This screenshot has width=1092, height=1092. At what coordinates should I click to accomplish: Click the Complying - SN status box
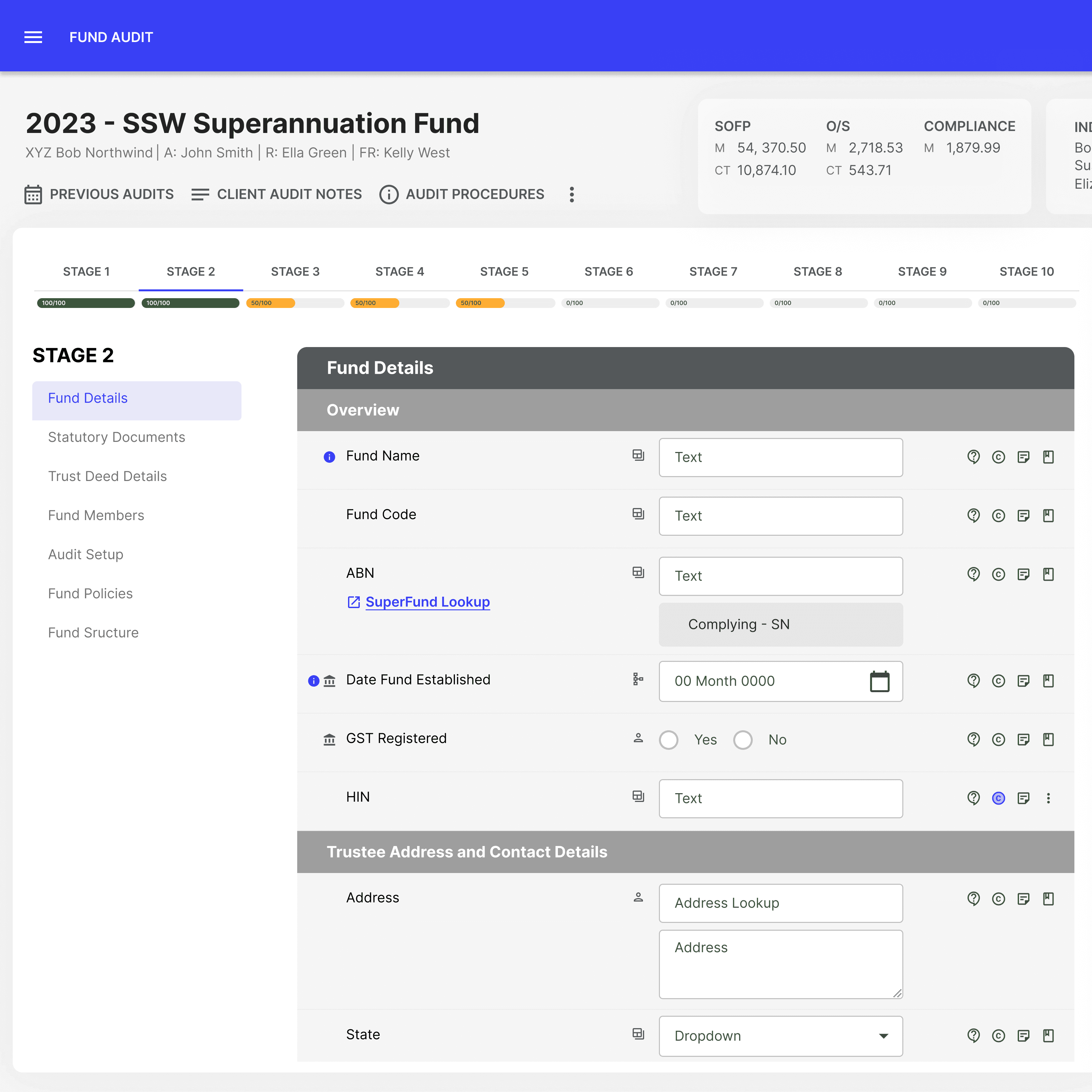780,625
